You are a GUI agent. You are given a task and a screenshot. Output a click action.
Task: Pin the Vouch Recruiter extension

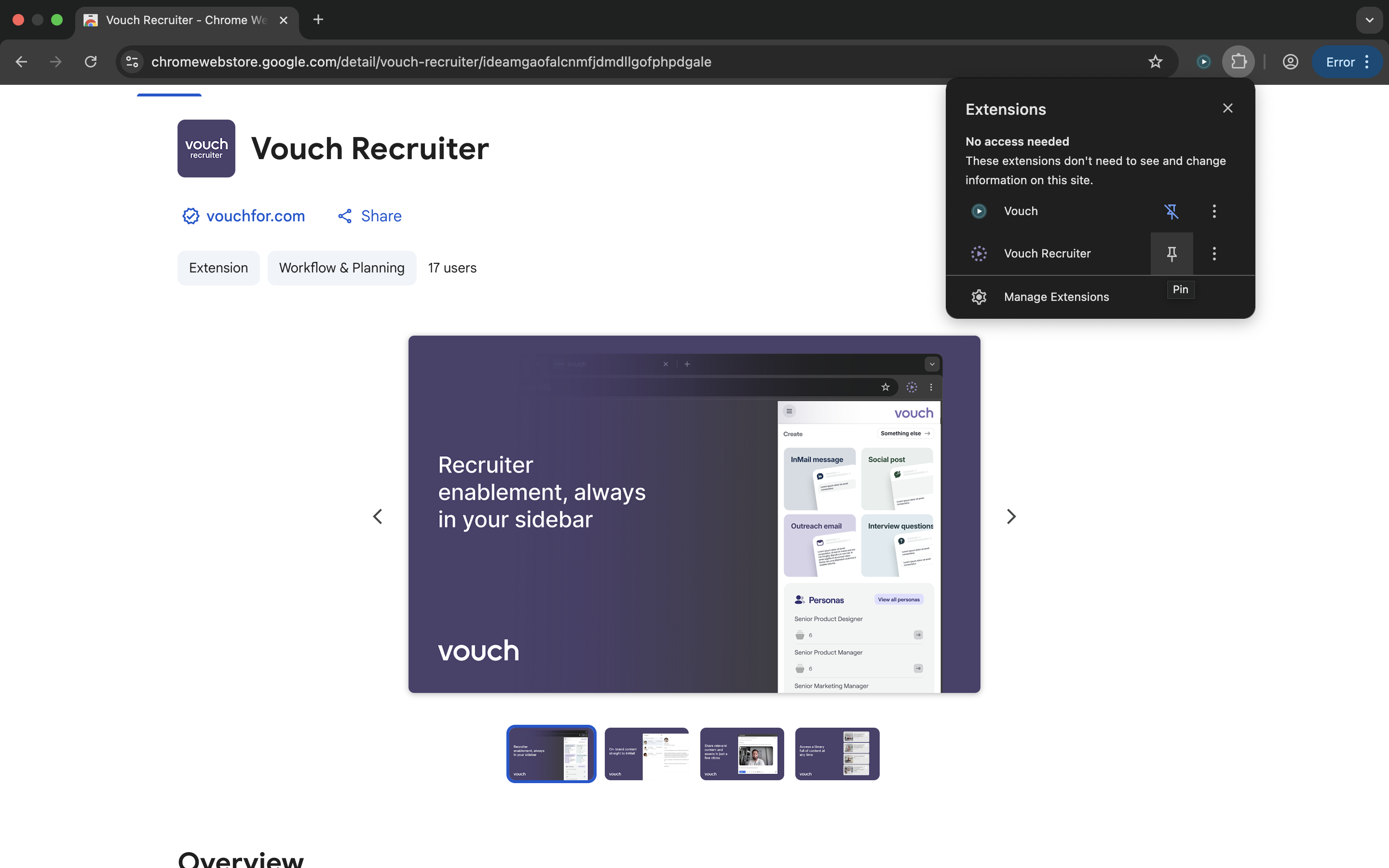[1171, 254]
